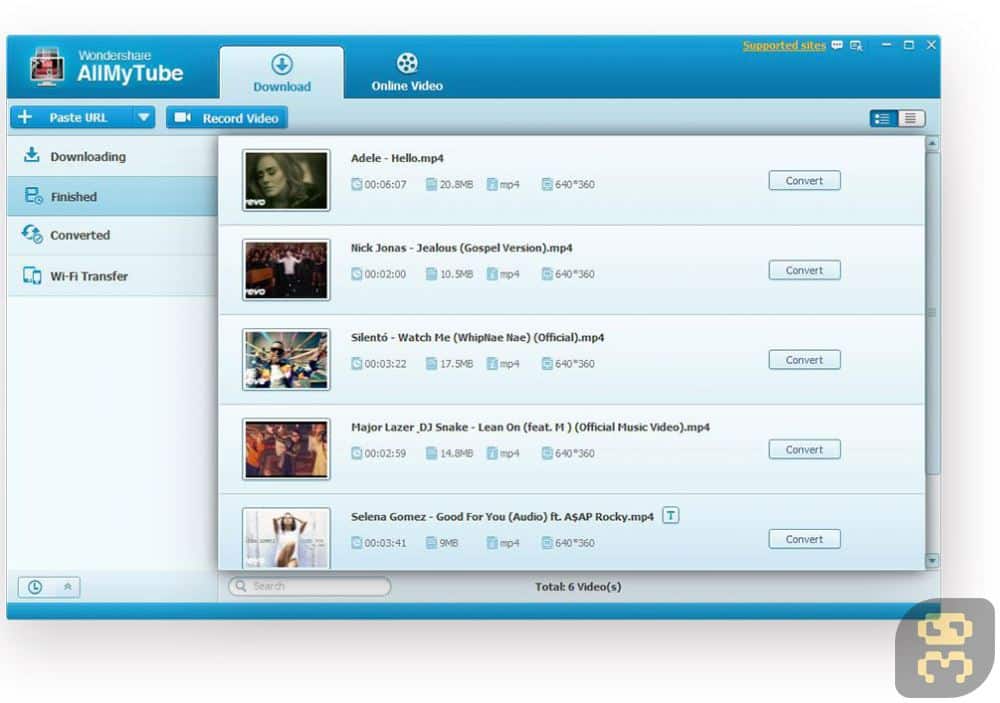Click the magnifier icon in the search box
Image resolution: width=1000 pixels, height=703 pixels.
240,586
